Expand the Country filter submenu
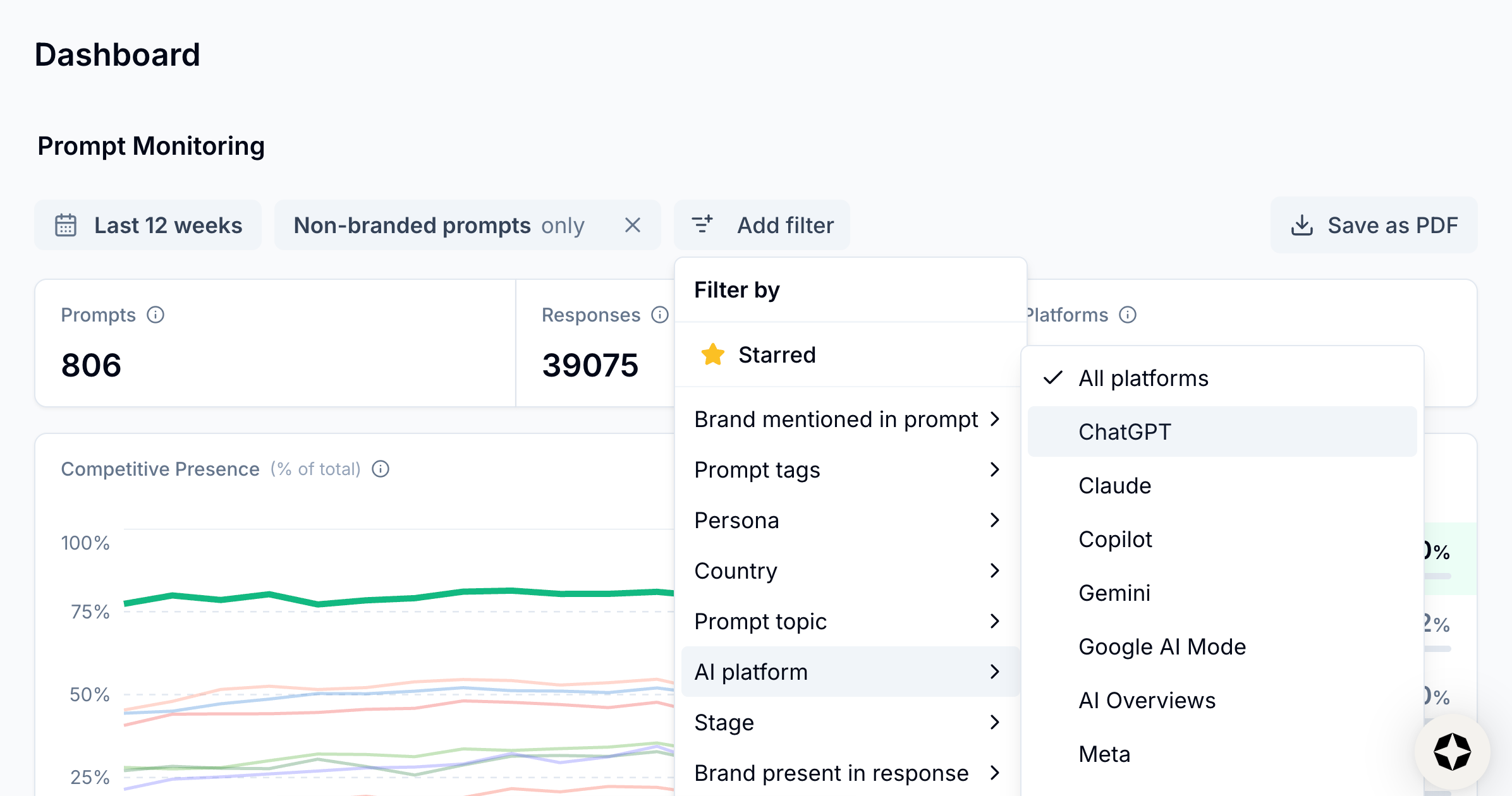 847,571
